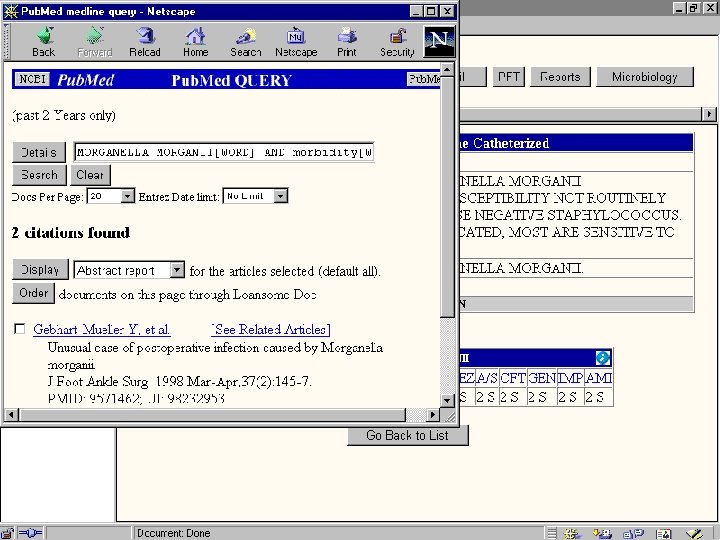Click the CFT column header link
The image size is (720, 540).
point(512,378)
